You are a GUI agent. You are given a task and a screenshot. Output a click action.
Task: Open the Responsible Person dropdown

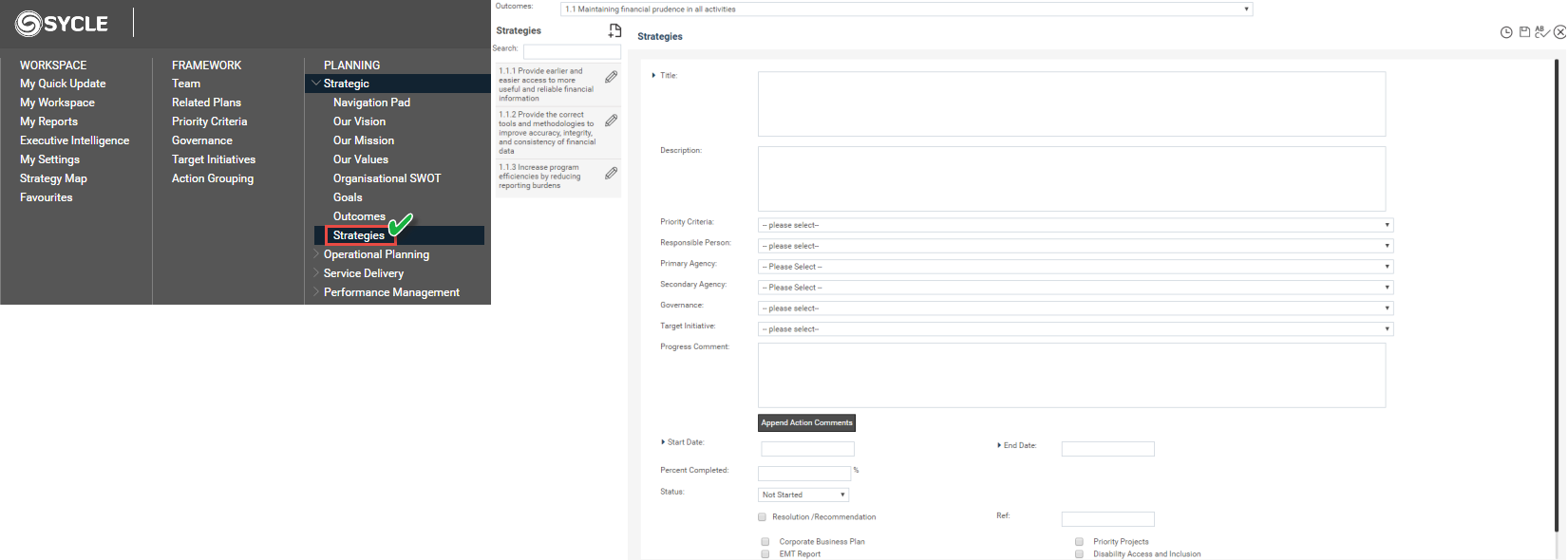(1075, 246)
